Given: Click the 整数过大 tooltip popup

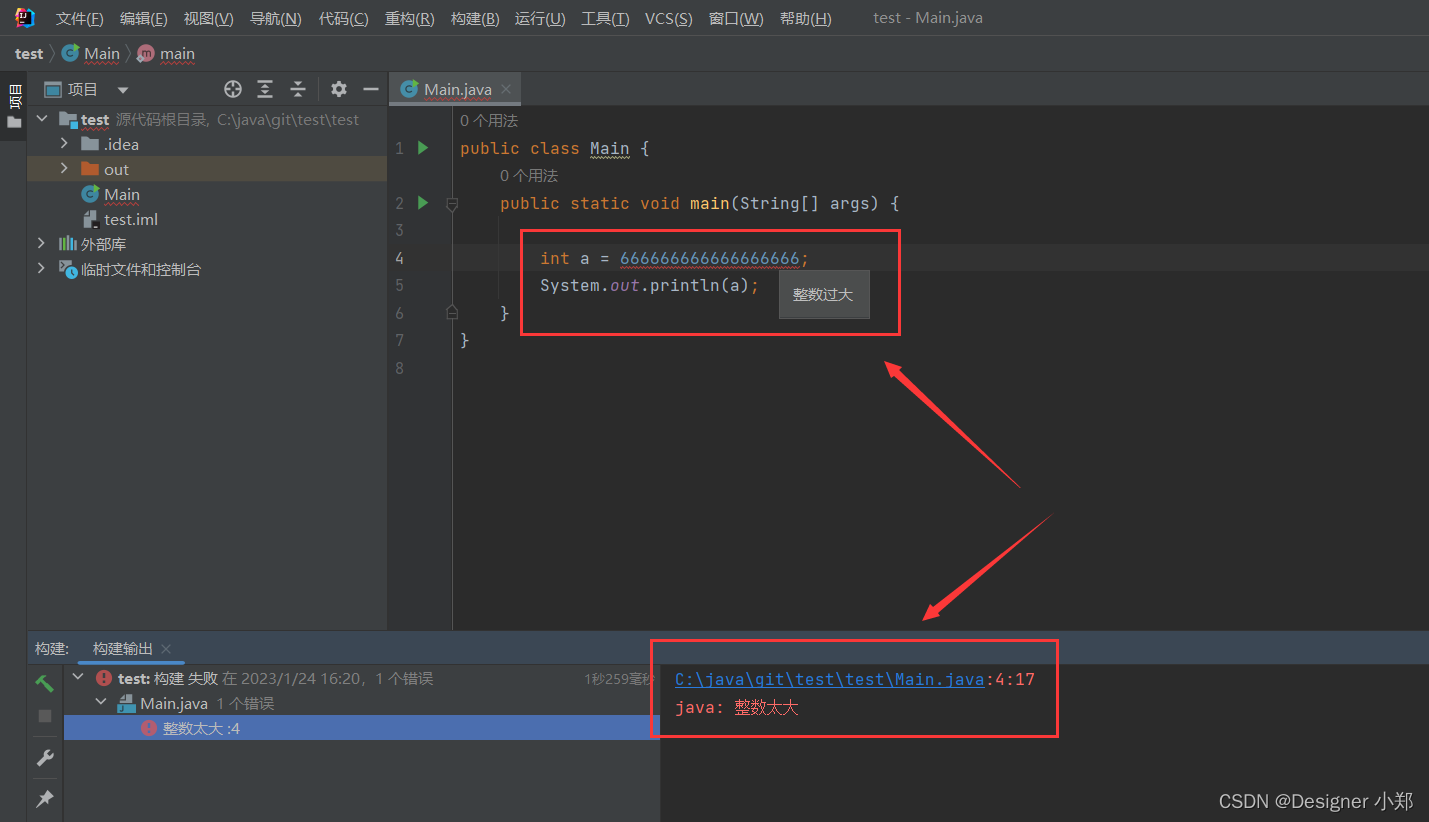Looking at the screenshot, I should click(x=824, y=294).
